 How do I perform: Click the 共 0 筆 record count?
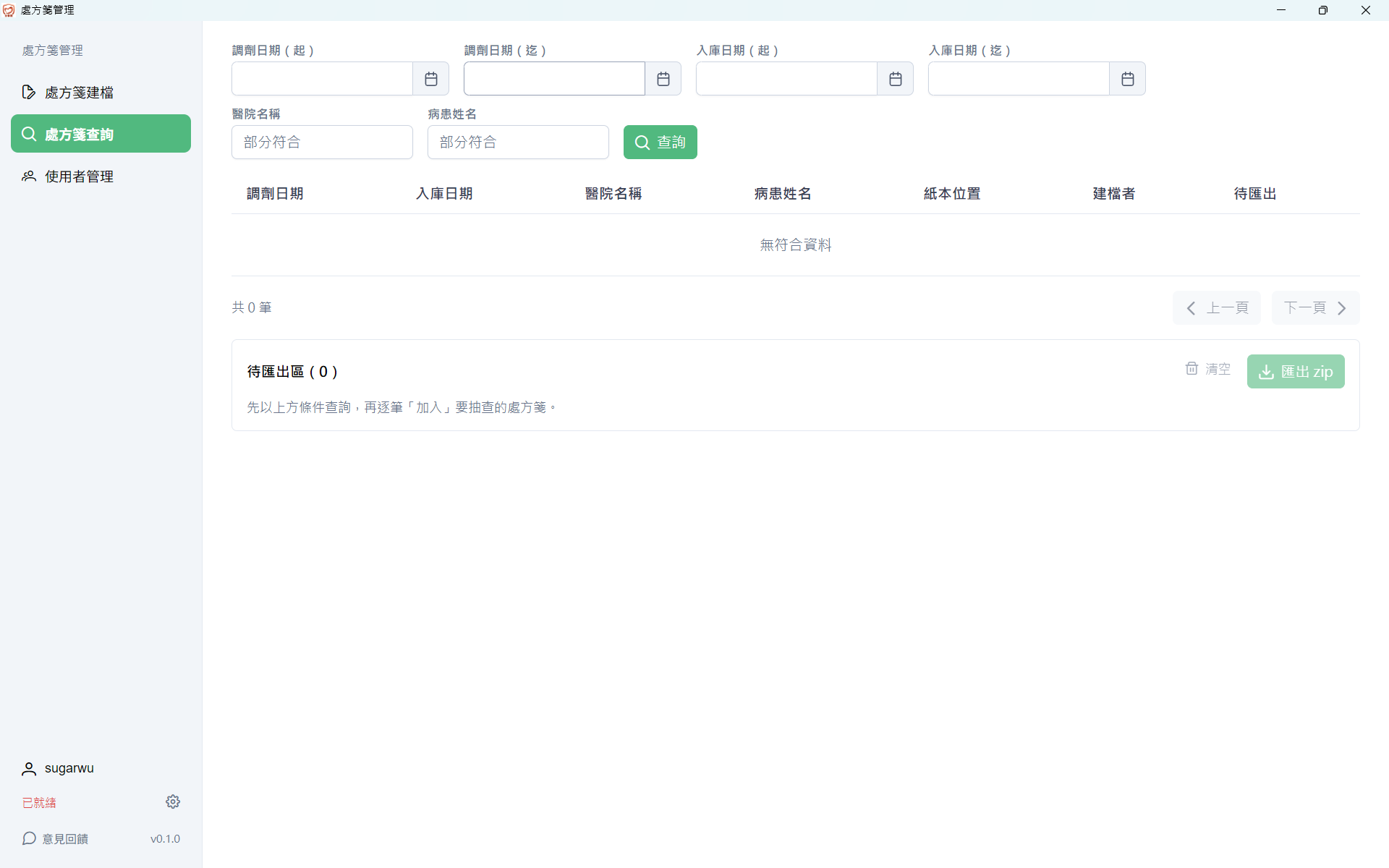252,307
